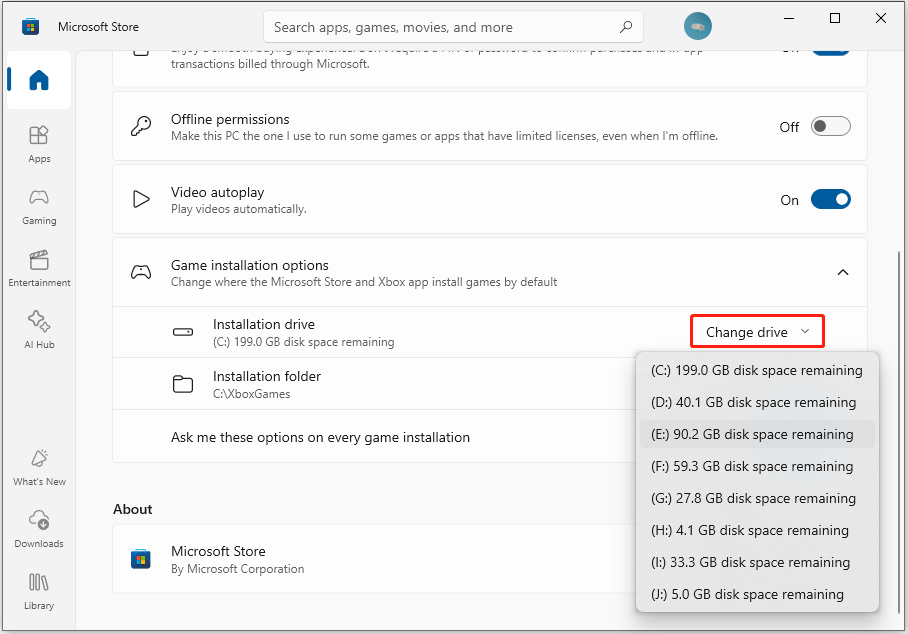Screen dimensions: 908x634
Task: Open the user profile avatar
Action: click(697, 26)
